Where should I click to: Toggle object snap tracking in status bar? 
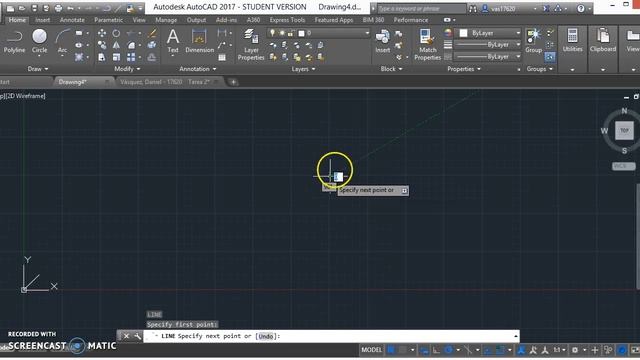point(488,350)
